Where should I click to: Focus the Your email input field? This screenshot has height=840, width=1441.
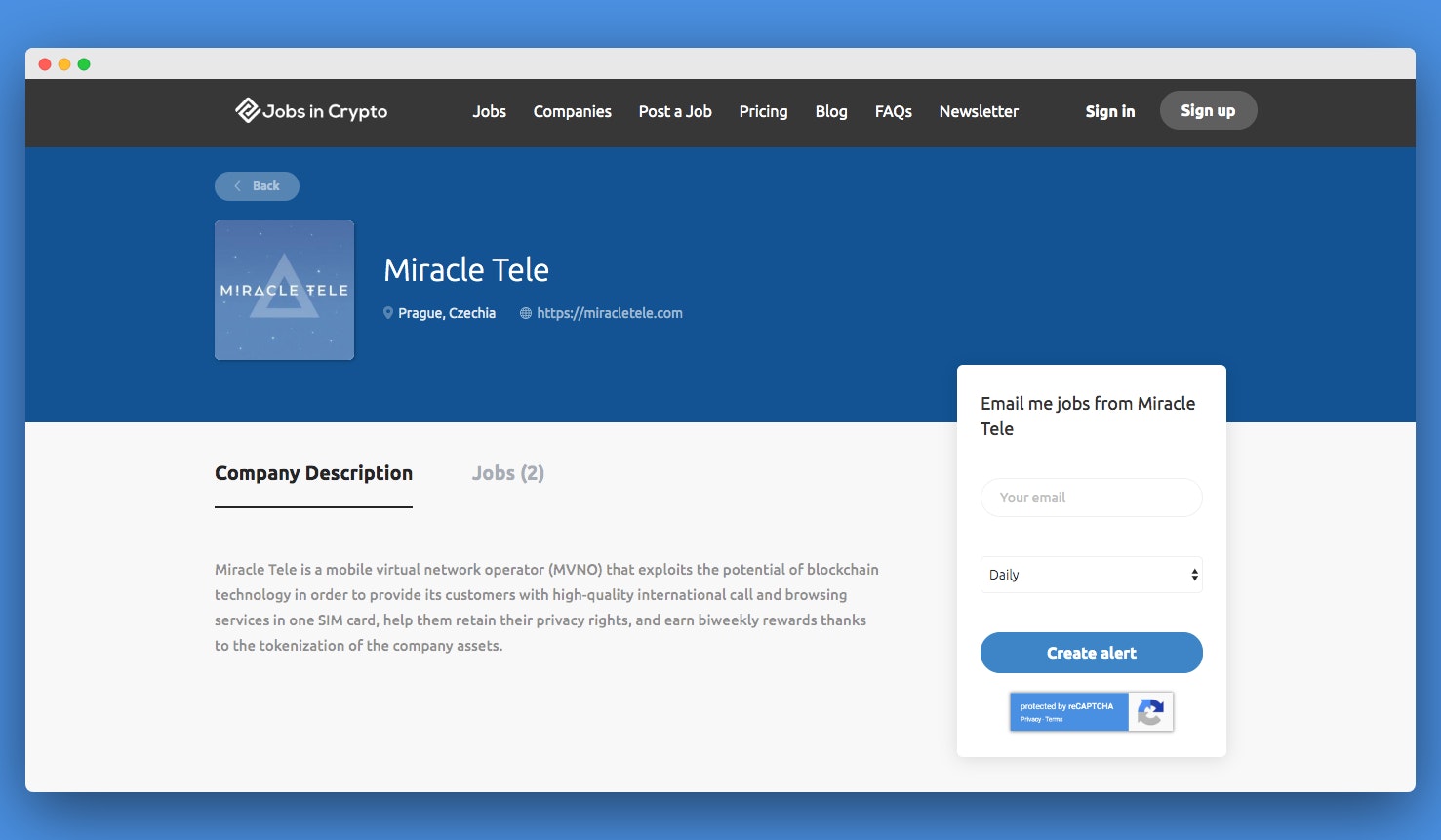(x=1091, y=498)
